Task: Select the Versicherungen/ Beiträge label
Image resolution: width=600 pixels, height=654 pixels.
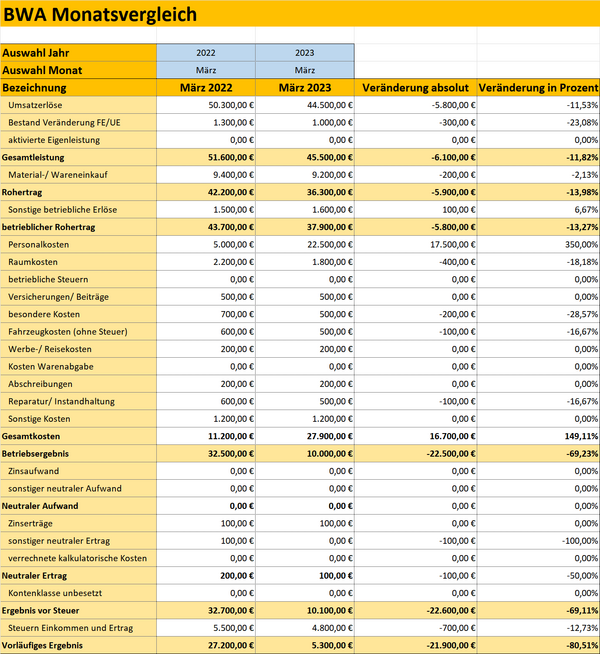Action: (58, 297)
